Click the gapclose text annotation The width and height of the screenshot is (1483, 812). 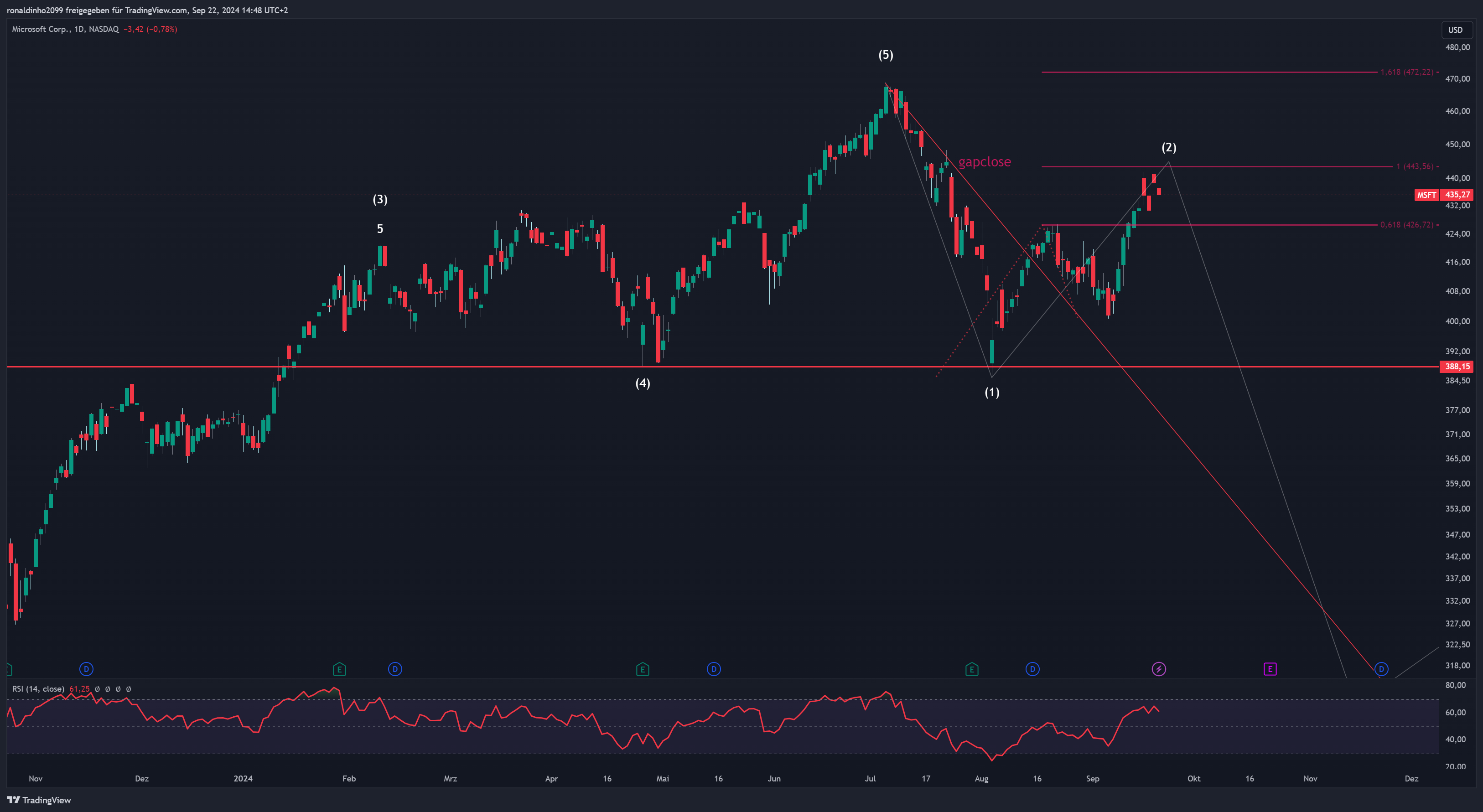pos(985,162)
